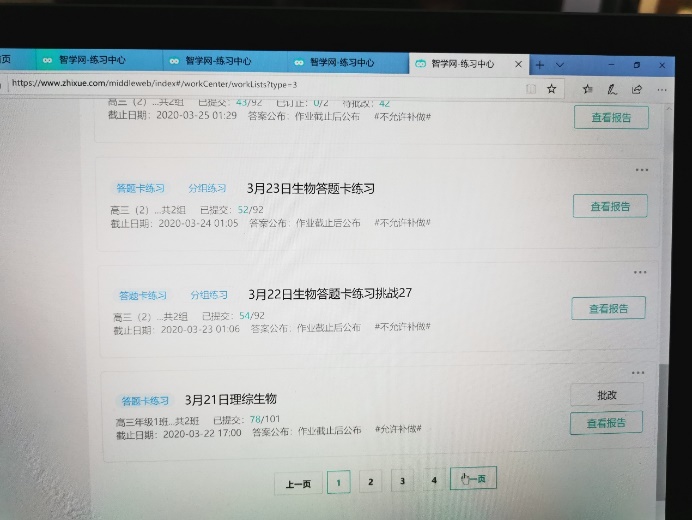The image size is (692, 520).
Task: Switch to the third 智学网-练习中心 tab
Action: point(349,62)
